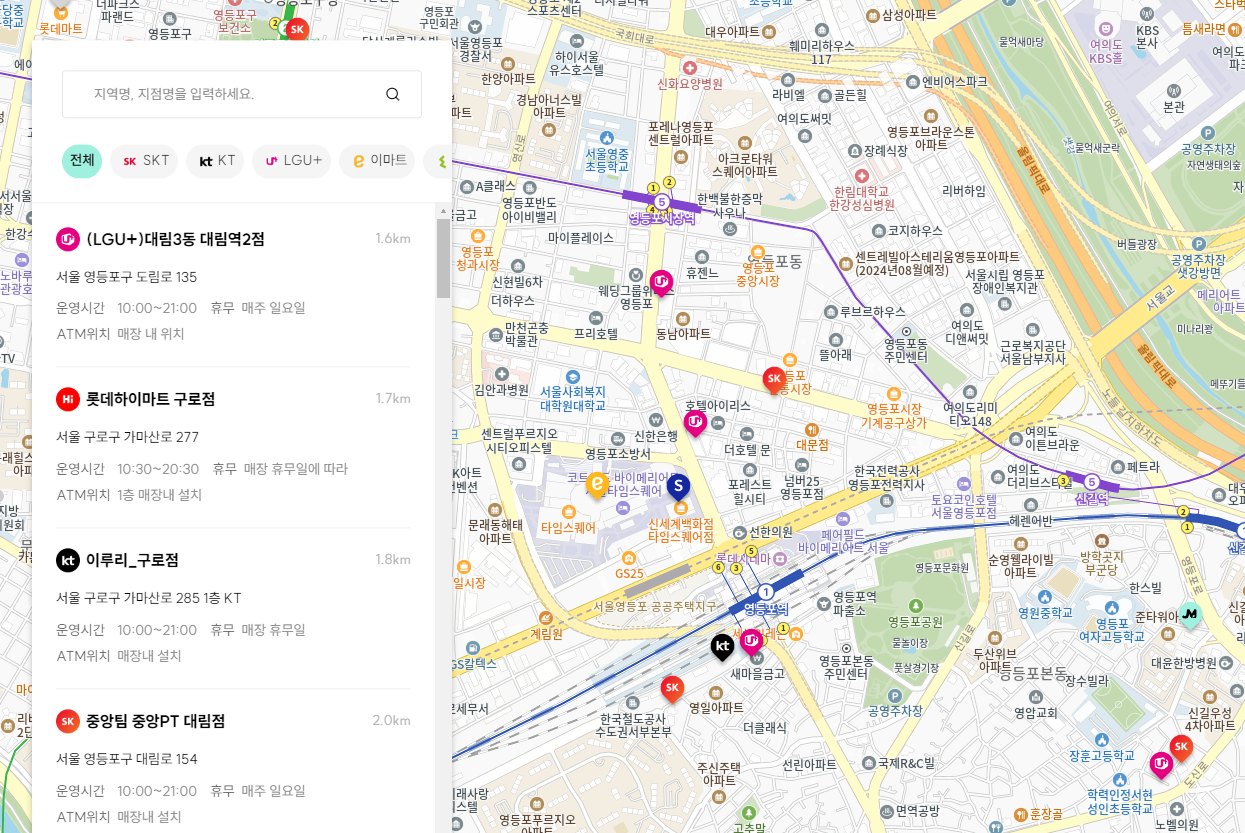Click LGU+ logo beside 대림역2점 title
The height and width of the screenshot is (833, 1245).
[68, 239]
